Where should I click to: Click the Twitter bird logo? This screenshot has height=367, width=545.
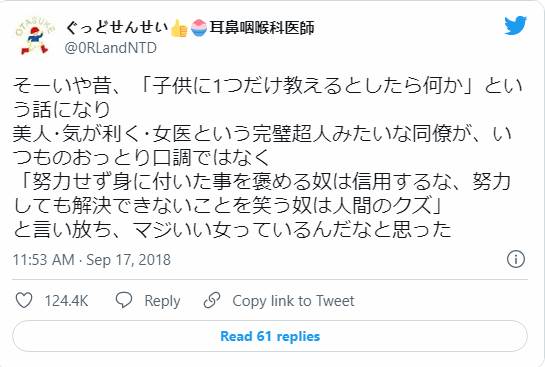click(x=515, y=25)
